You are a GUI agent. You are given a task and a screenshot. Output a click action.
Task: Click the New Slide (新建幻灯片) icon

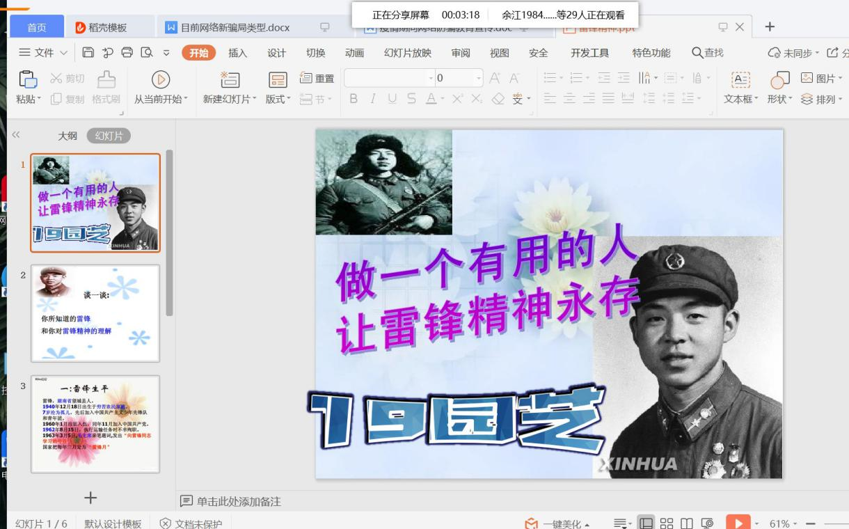coord(230,80)
